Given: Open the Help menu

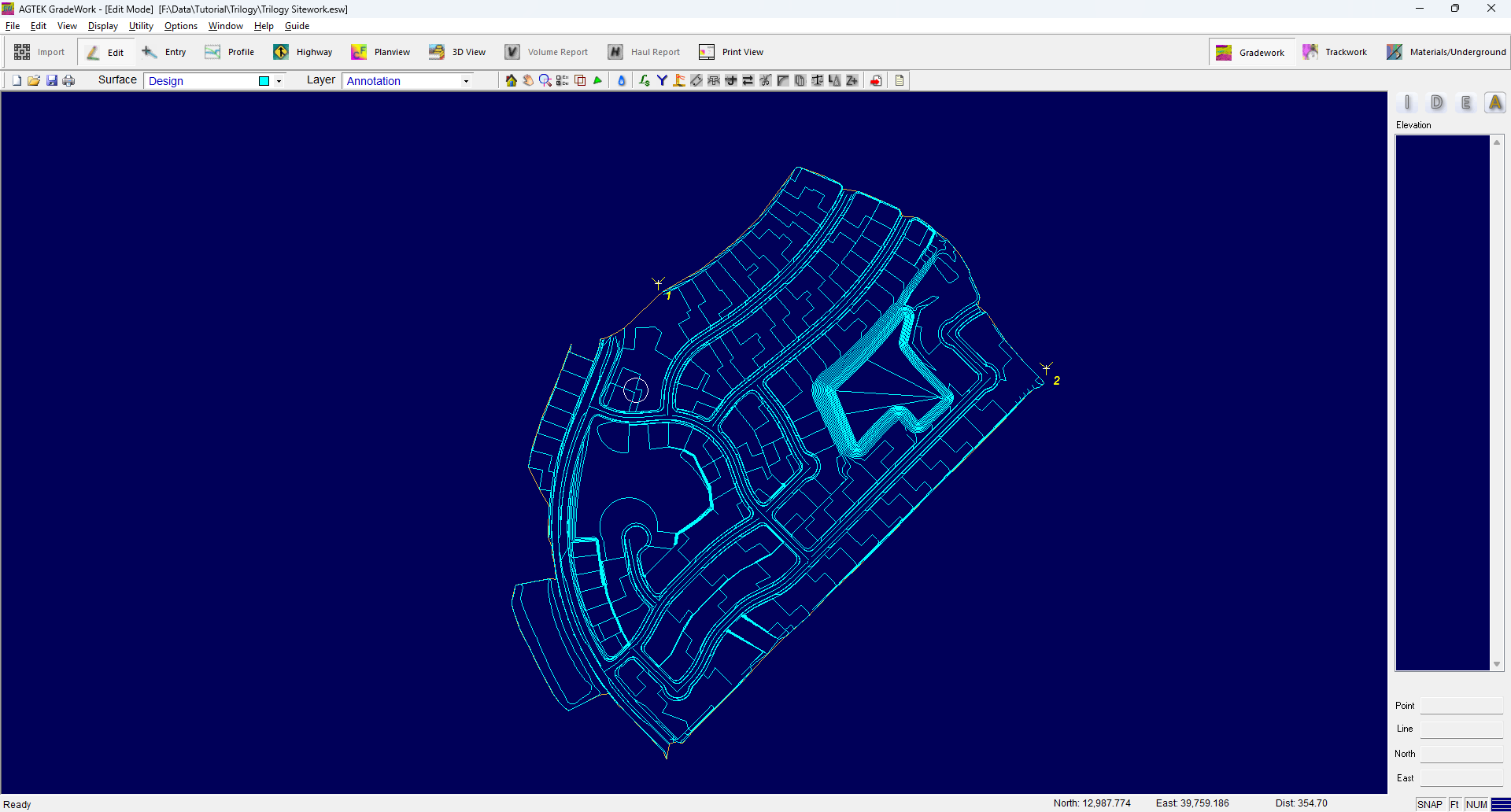Looking at the screenshot, I should click(264, 26).
